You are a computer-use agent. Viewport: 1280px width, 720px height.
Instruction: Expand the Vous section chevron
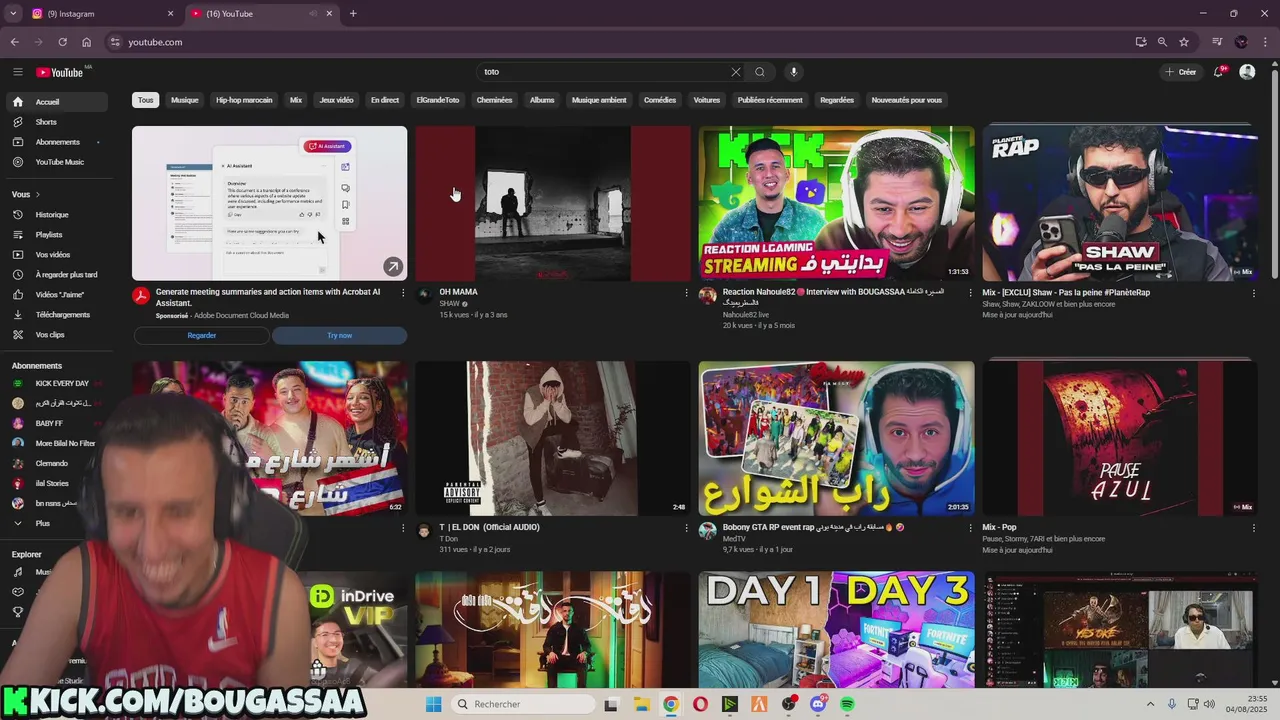pyautogui.click(x=38, y=195)
